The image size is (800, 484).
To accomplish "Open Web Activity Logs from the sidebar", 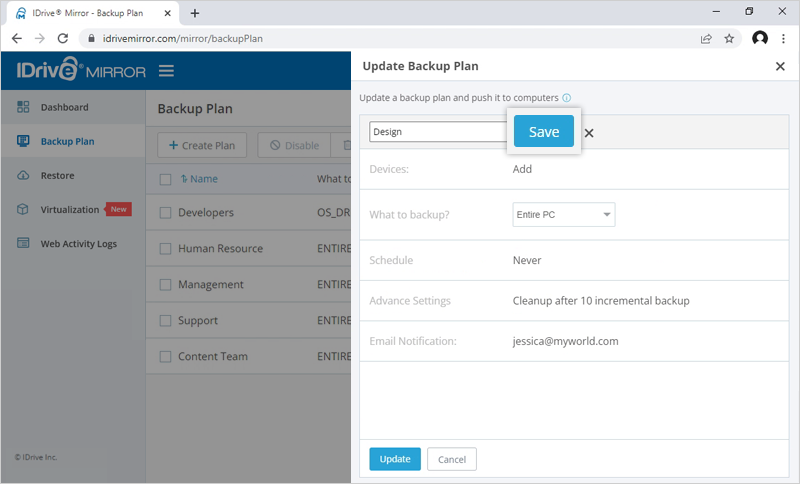I will (78, 243).
